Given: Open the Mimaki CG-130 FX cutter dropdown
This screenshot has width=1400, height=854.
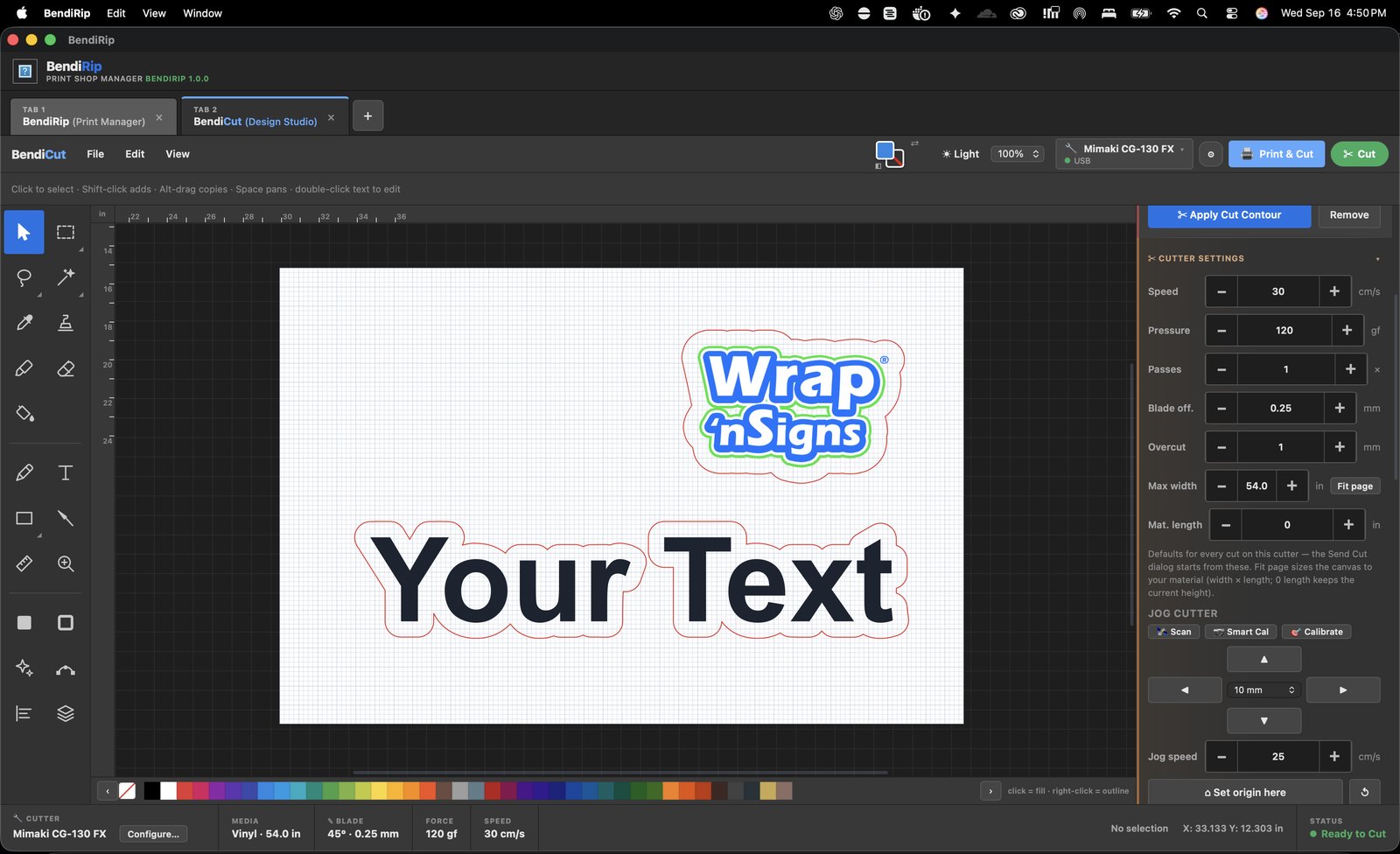Looking at the screenshot, I should point(1124,154).
